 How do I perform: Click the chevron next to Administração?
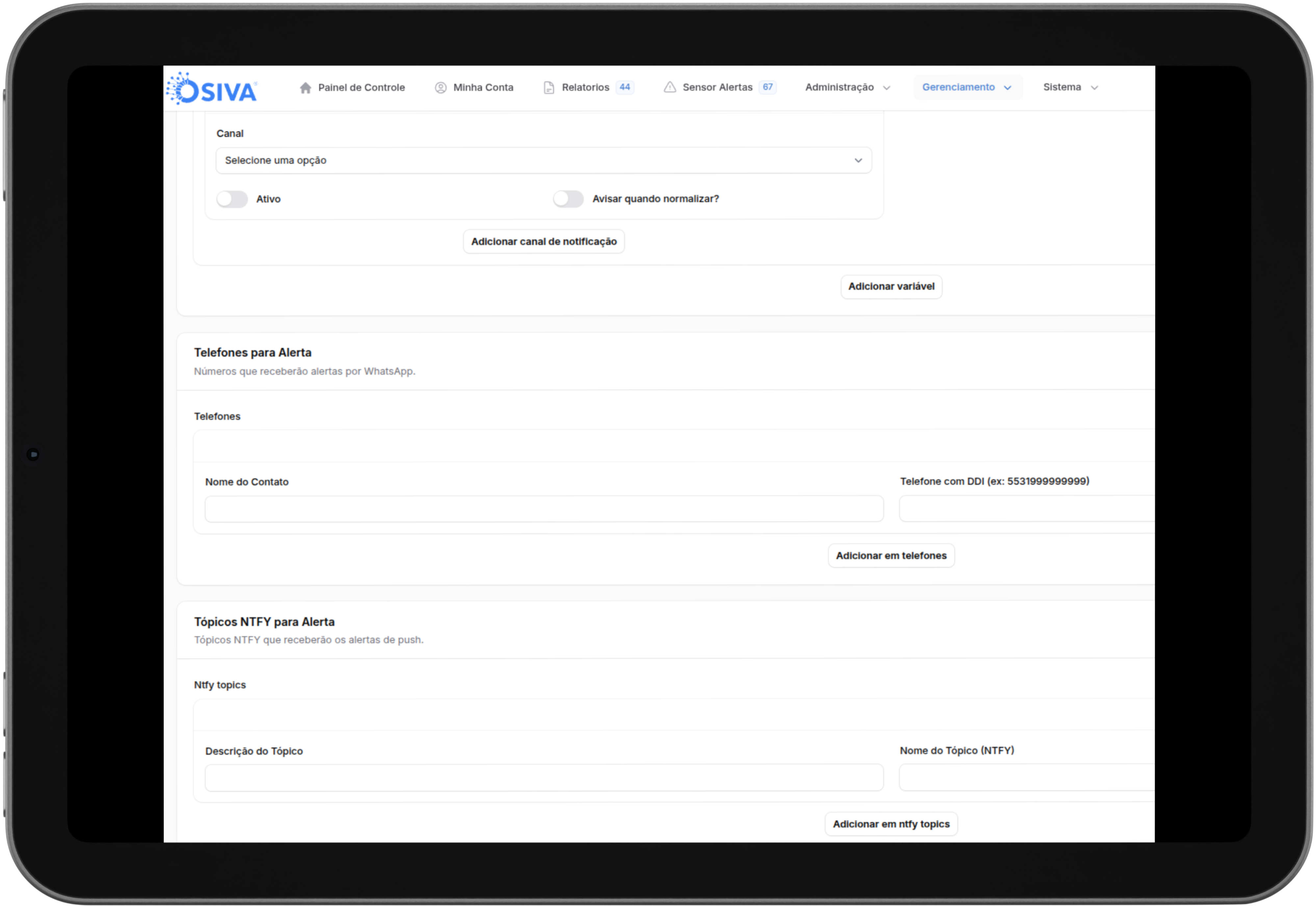(x=887, y=88)
